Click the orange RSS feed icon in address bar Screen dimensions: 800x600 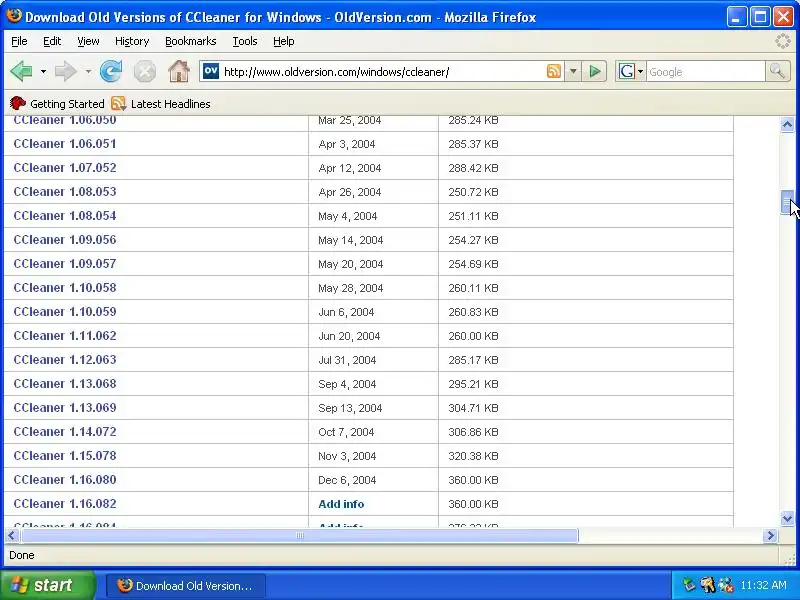(554, 71)
